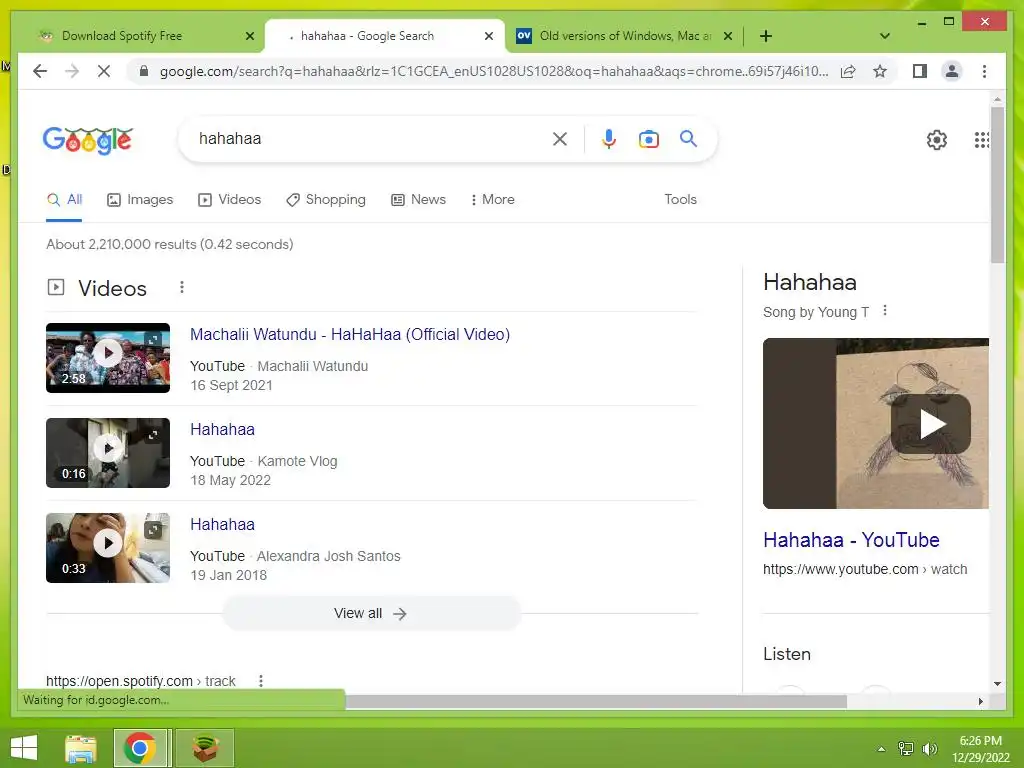Viewport: 1024px width, 768px height.
Task: Clear the search box text
Action: (560, 139)
